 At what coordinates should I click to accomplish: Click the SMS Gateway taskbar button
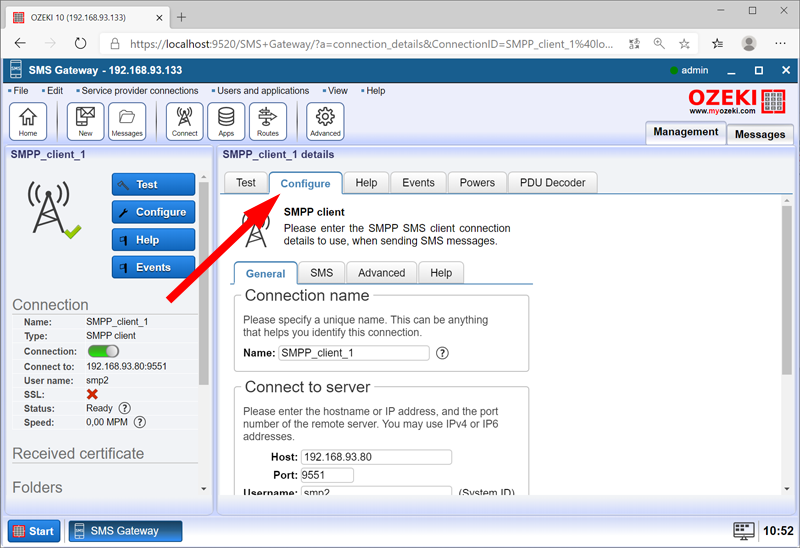pyautogui.click(x=125, y=531)
